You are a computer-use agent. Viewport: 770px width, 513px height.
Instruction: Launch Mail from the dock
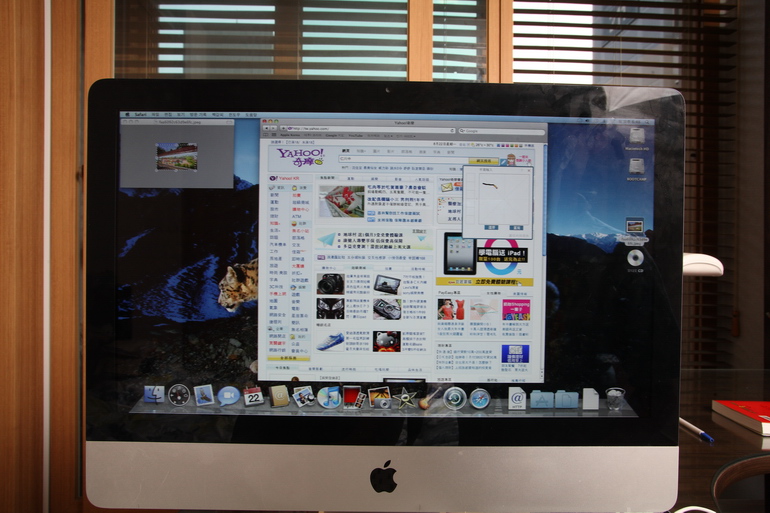(204, 395)
